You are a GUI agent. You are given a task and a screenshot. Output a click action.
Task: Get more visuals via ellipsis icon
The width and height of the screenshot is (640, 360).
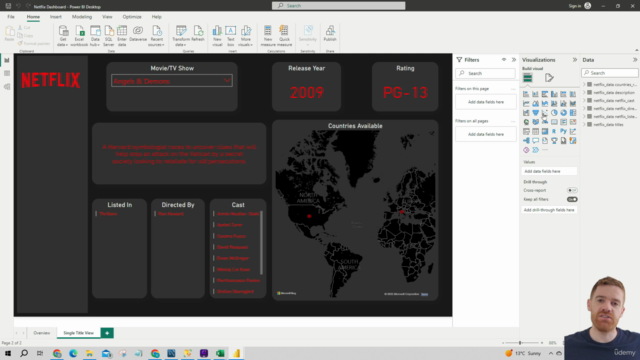(x=545, y=150)
